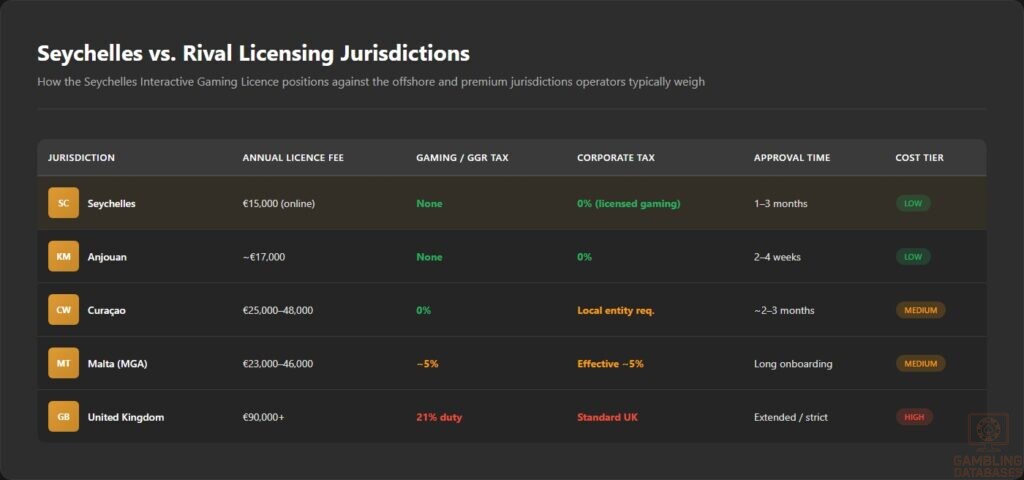Select the LOW cost tier badge for Anjouan
This screenshot has width=1024, height=480.
click(913, 257)
